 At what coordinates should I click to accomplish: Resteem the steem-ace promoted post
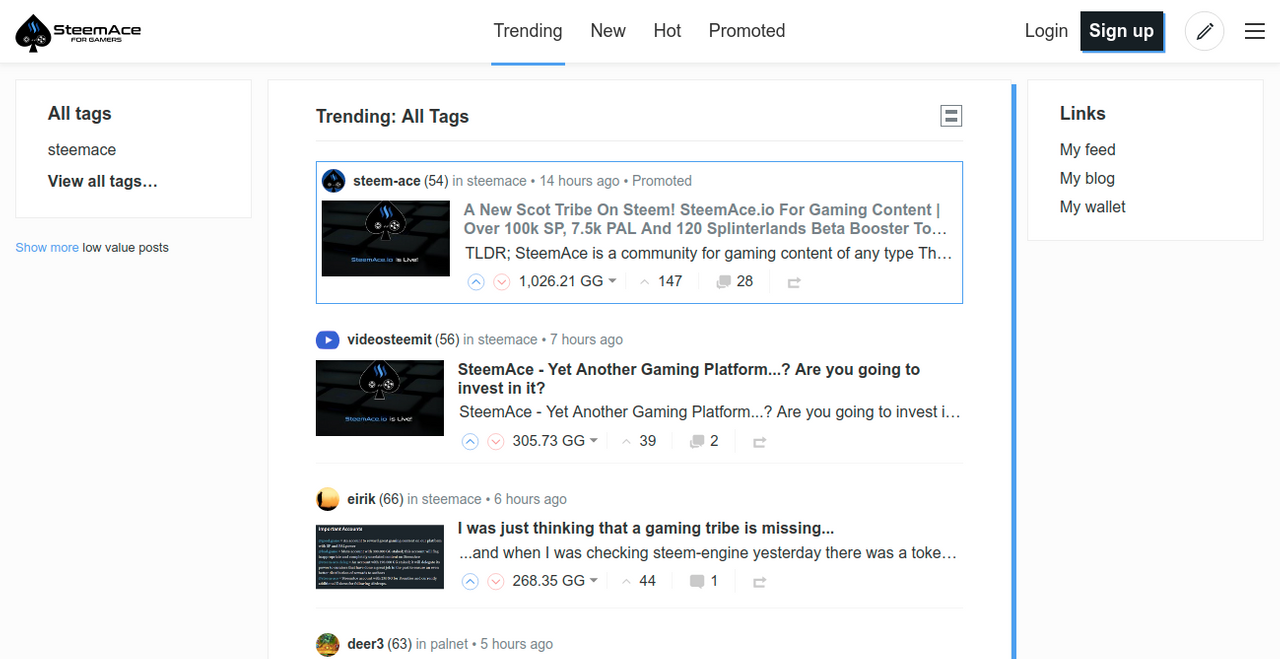pyautogui.click(x=794, y=283)
